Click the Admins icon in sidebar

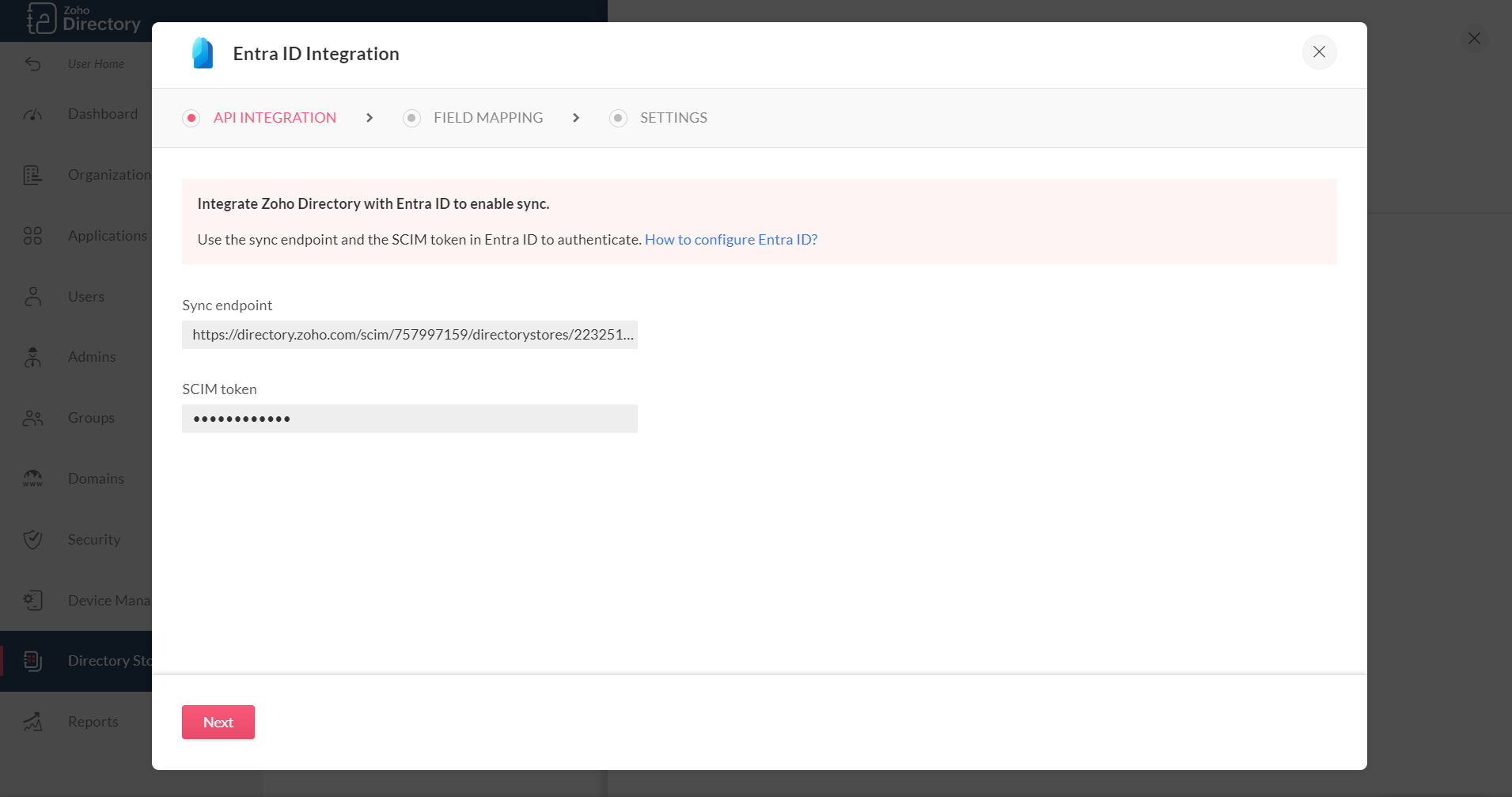32,357
